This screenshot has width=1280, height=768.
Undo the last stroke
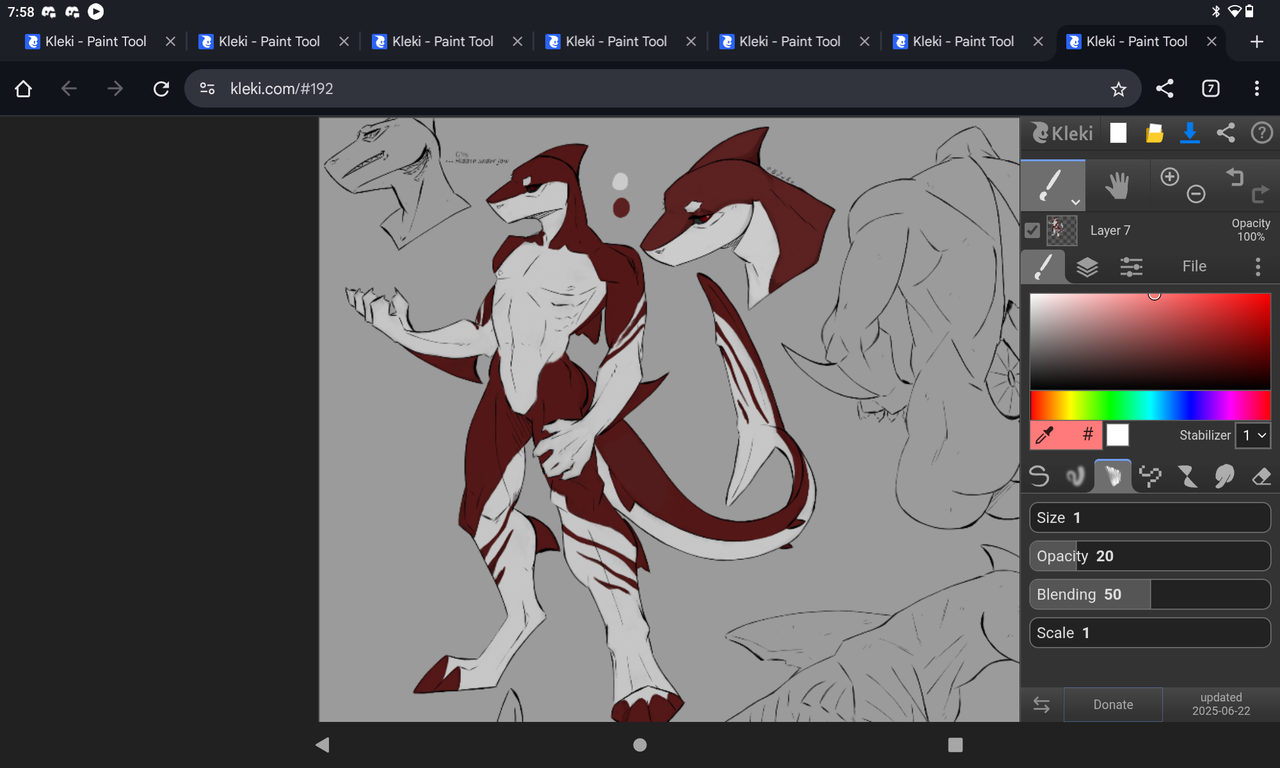coord(1235,177)
